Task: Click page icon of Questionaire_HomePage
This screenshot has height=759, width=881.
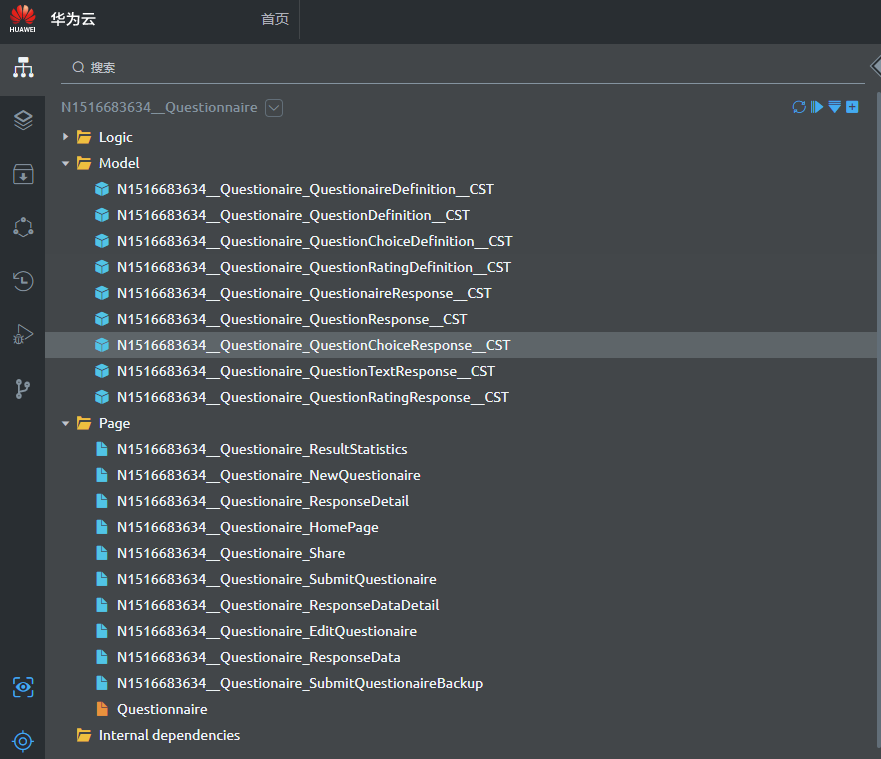Action: pos(102,527)
